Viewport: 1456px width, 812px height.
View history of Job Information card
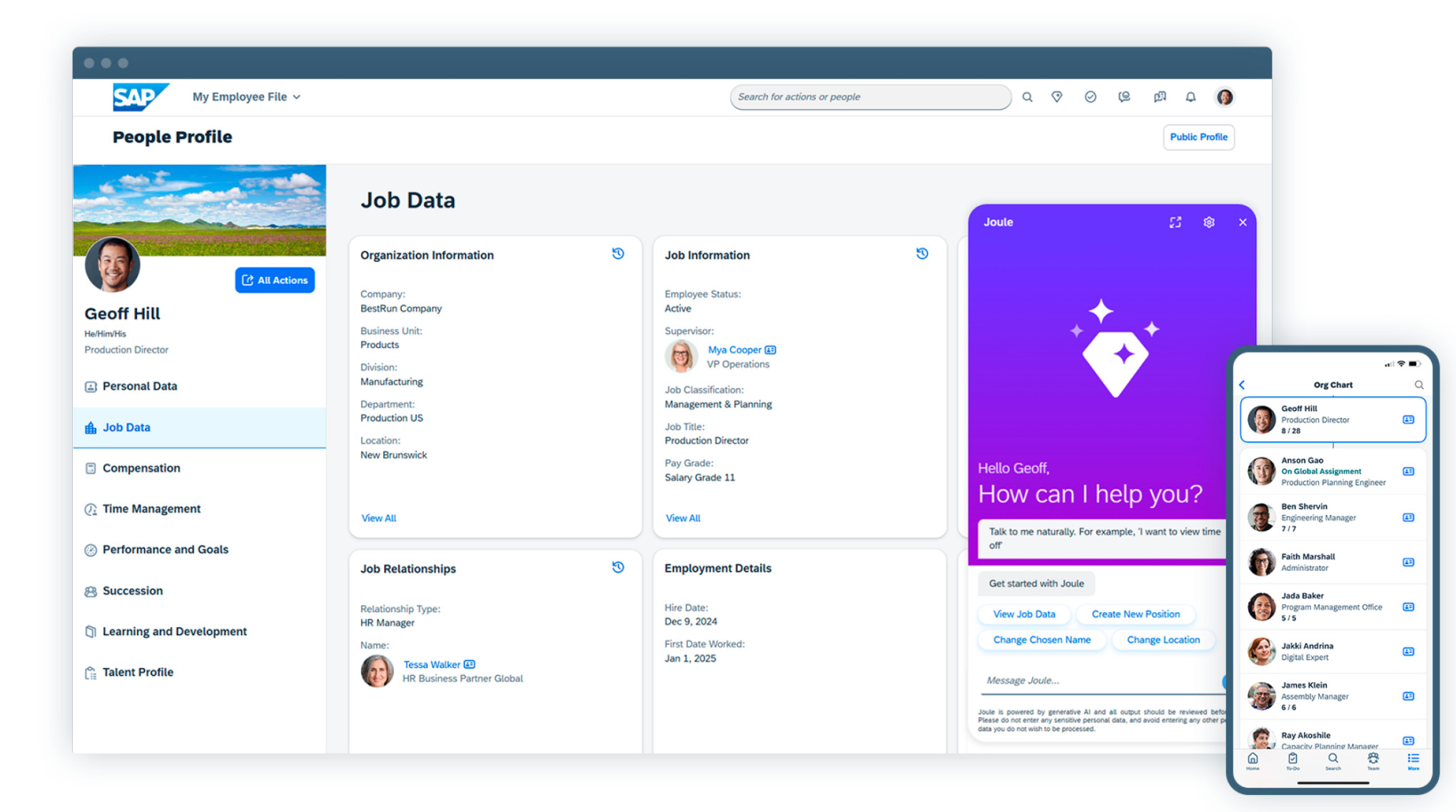922,254
